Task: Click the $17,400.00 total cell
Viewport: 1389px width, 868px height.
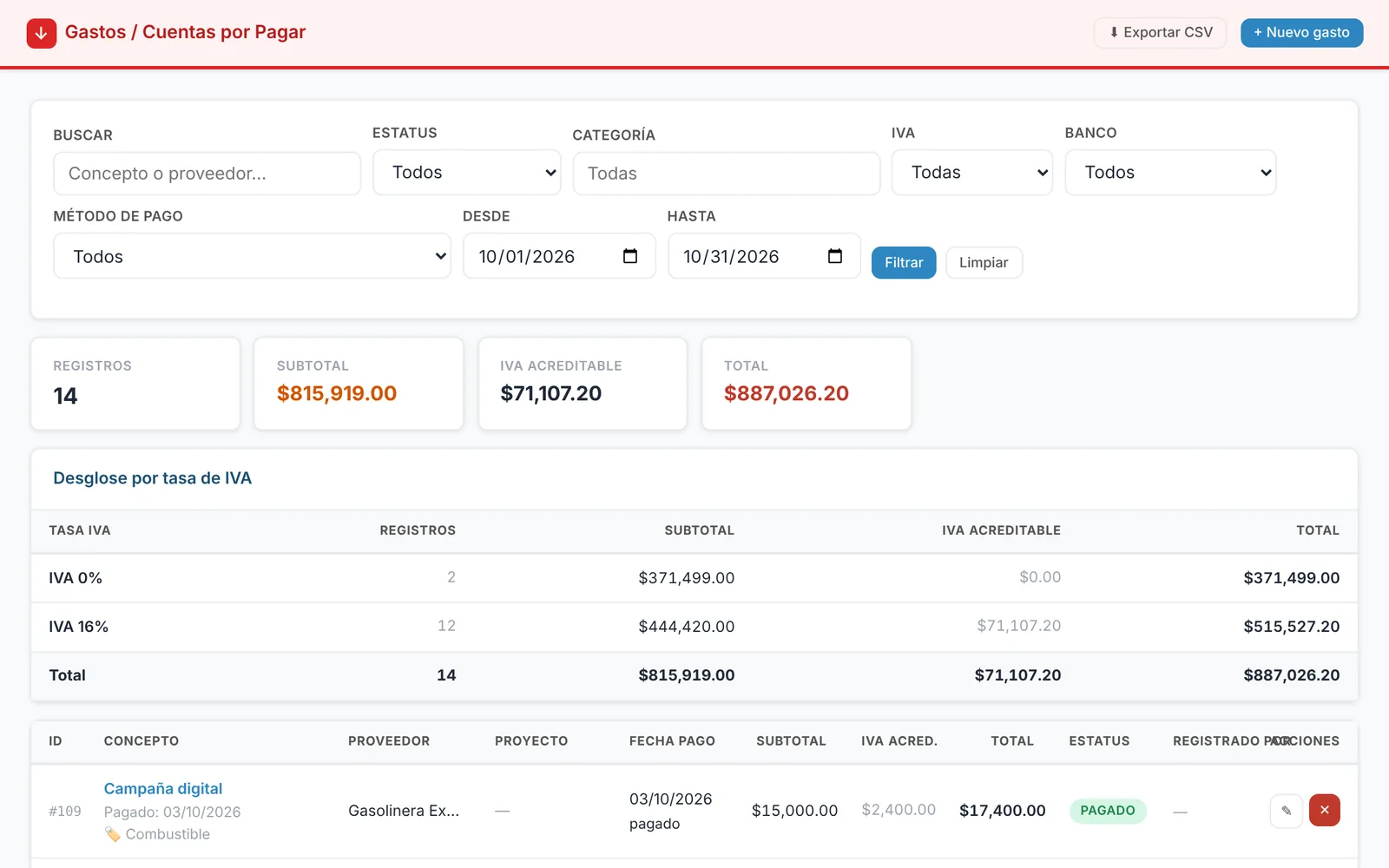Action: (x=1002, y=811)
